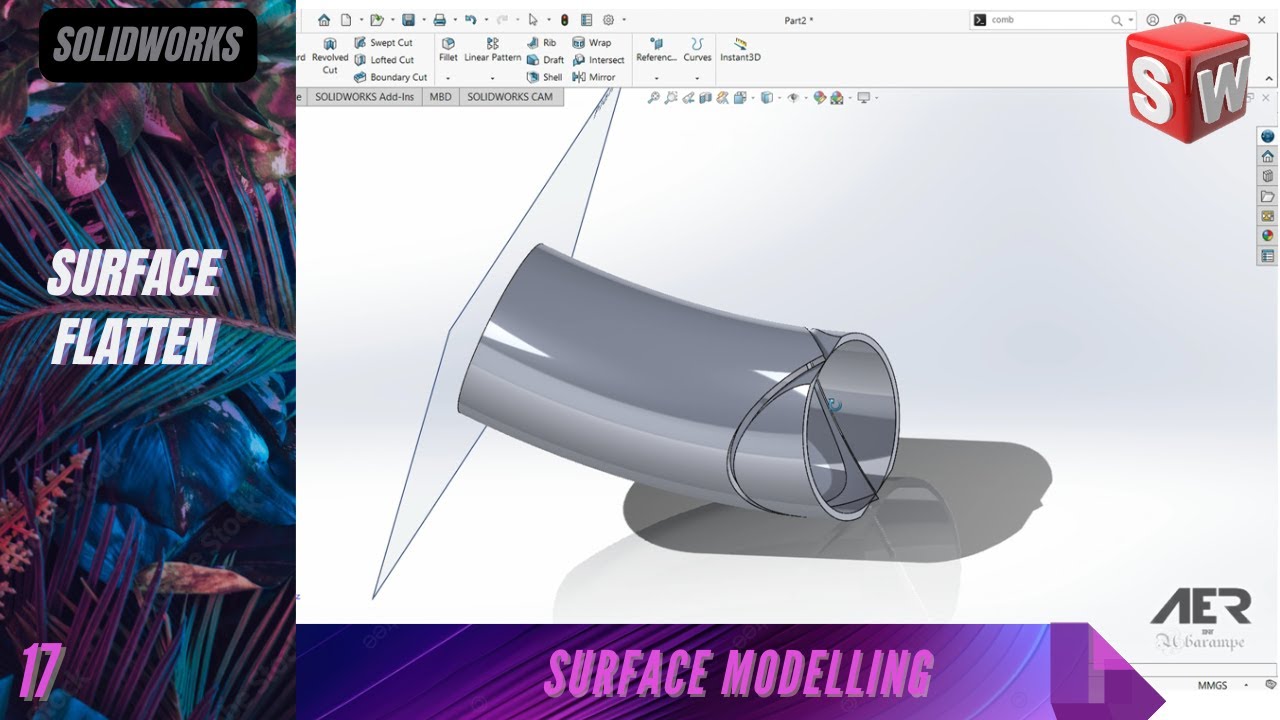Click Dynamic Annotation Views icon
This screenshot has height=720, width=1280.
point(722,98)
